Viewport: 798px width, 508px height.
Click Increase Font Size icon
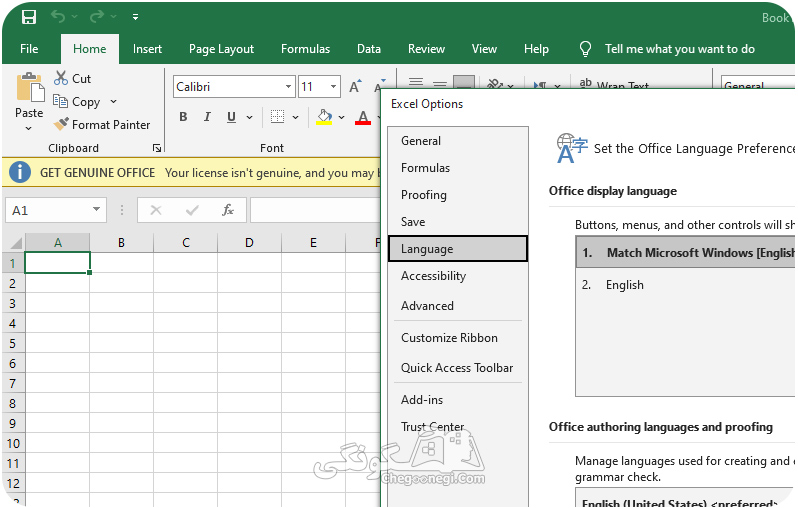356,87
